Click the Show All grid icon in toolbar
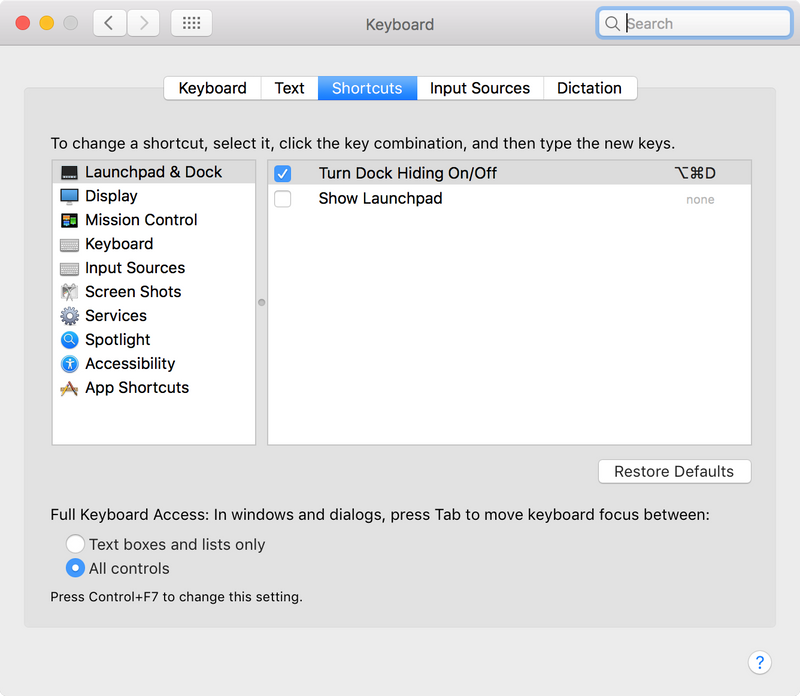Viewport: 800px width, 696px height. (x=191, y=22)
